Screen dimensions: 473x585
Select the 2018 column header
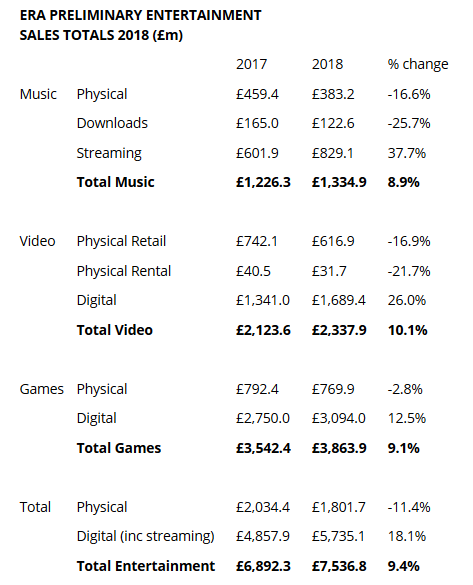[x=327, y=64]
